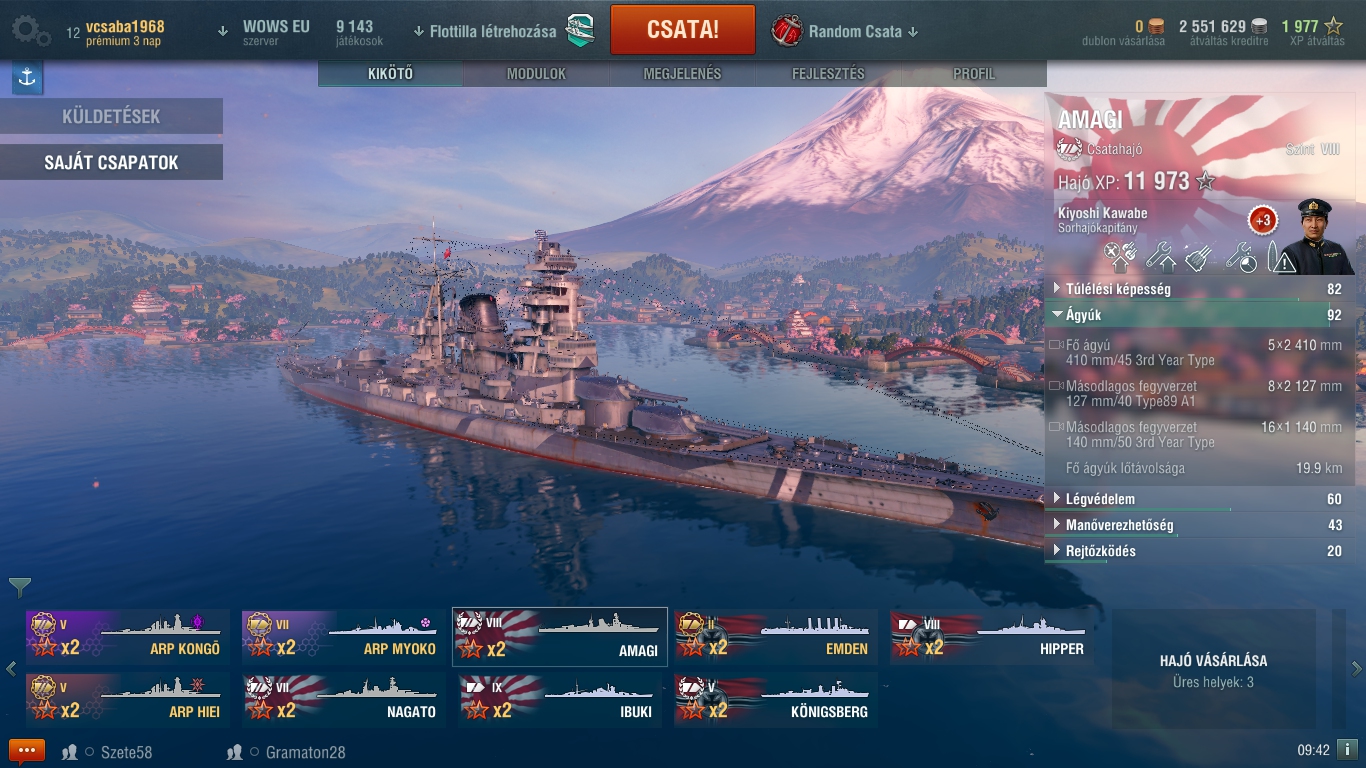The width and height of the screenshot is (1366, 768).
Task: Click the gold doubloon coin icon
Action: [x=1156, y=27]
